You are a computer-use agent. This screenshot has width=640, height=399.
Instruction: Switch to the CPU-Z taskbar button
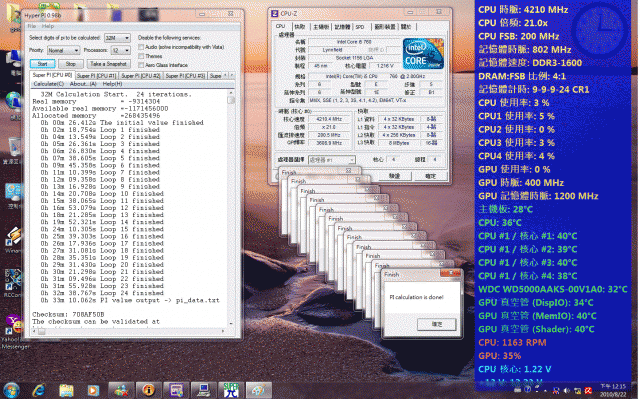click(x=176, y=390)
